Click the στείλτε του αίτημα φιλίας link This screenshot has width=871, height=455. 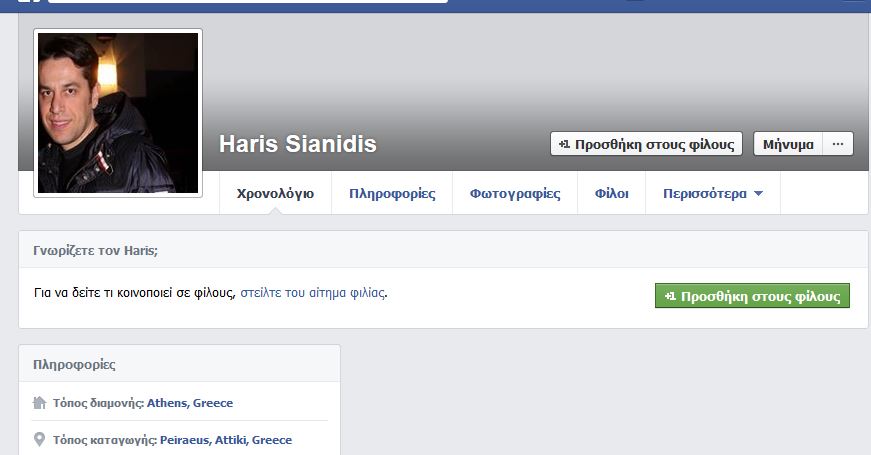(x=312, y=293)
